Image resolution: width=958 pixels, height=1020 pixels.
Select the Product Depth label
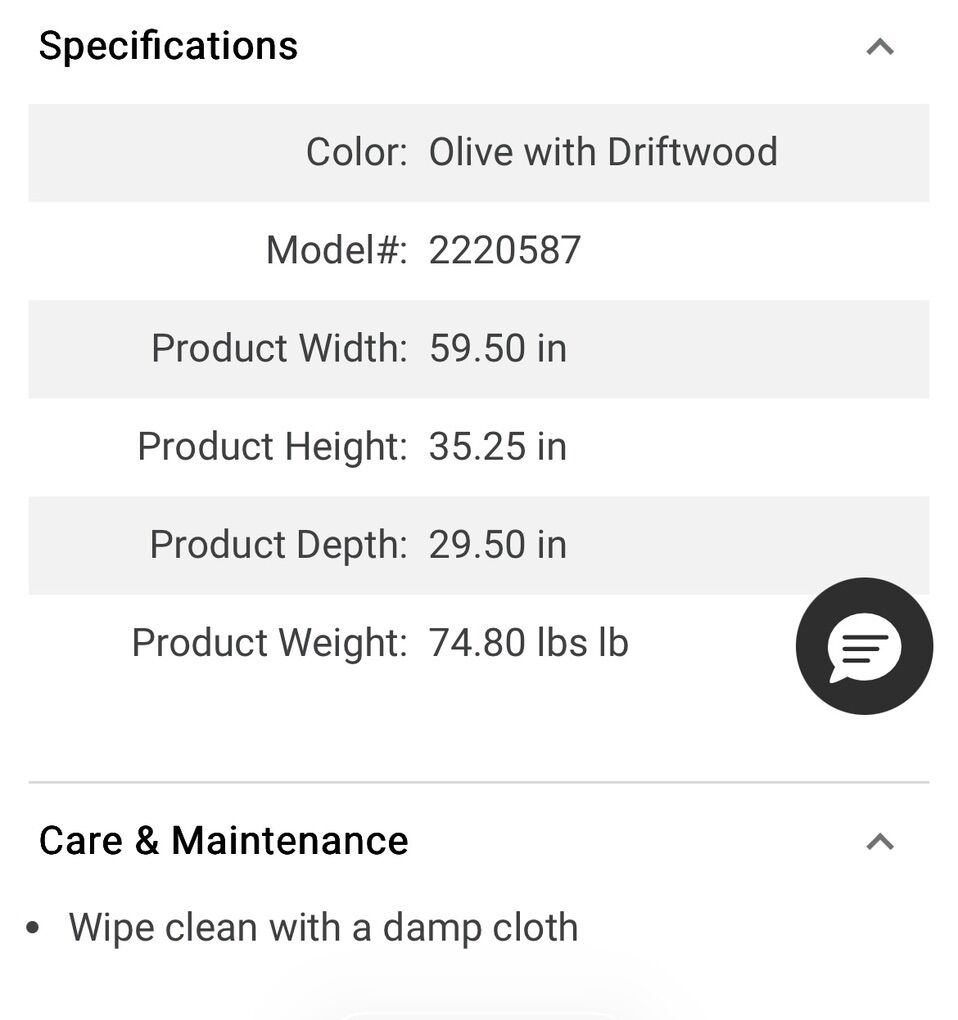(278, 544)
